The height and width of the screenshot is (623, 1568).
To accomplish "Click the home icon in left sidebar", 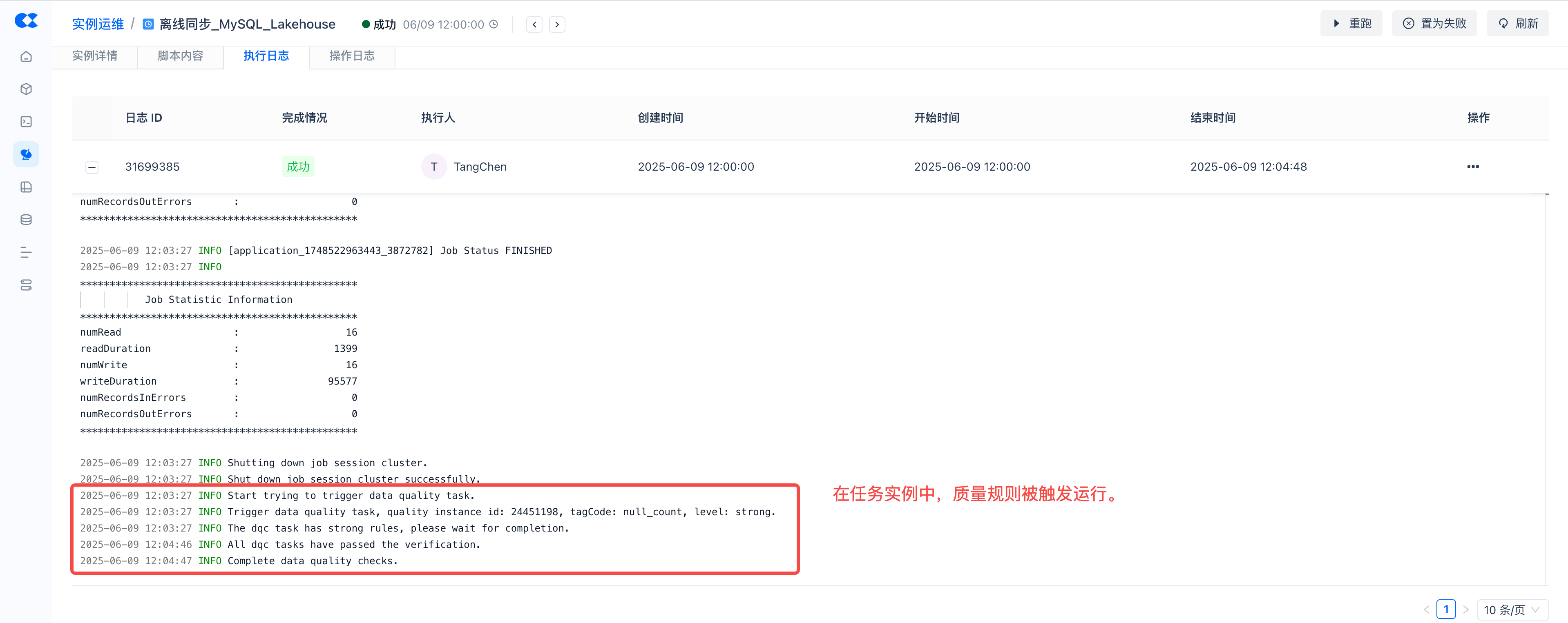I will pos(26,57).
